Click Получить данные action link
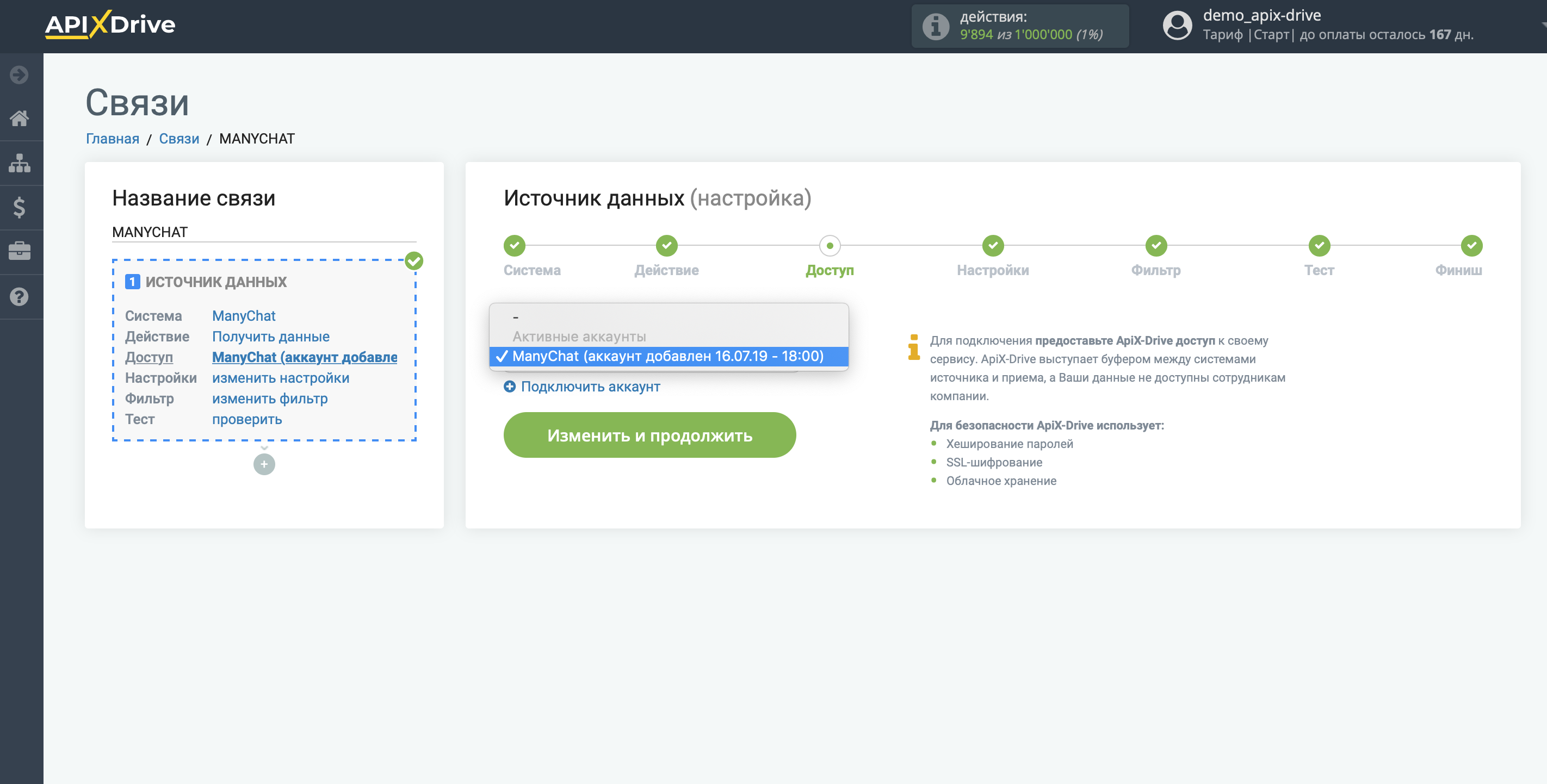The height and width of the screenshot is (784, 1547). [271, 337]
